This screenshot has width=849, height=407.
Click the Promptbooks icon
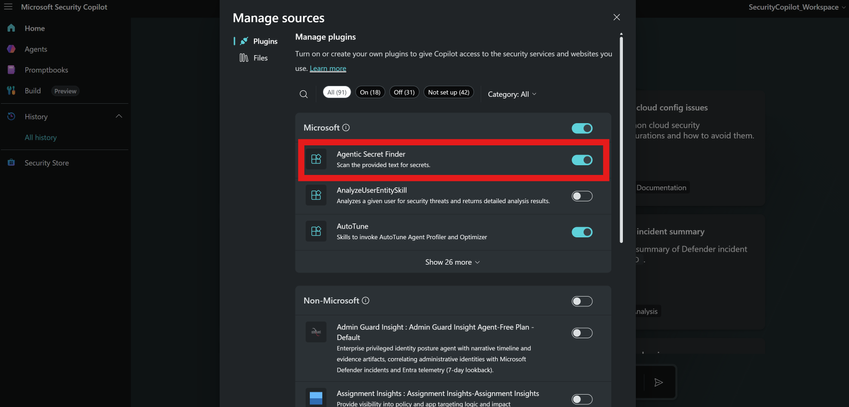tap(12, 70)
